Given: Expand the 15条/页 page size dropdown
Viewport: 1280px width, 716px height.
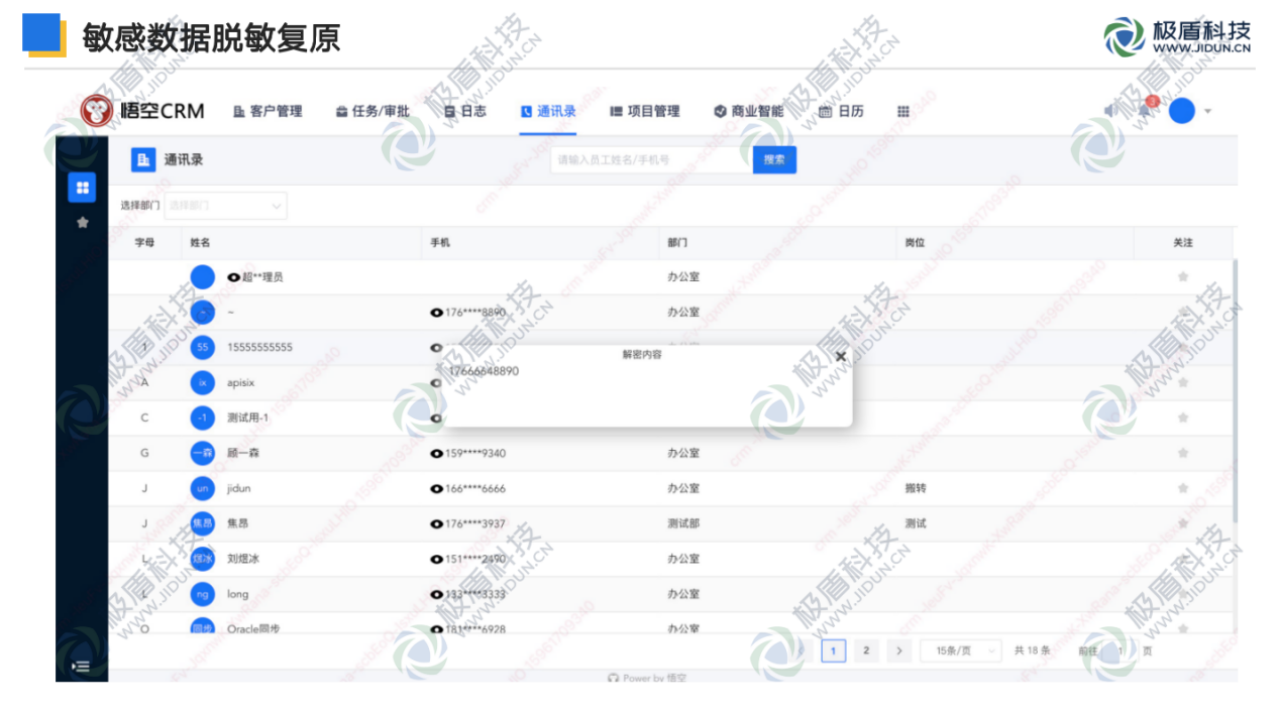Looking at the screenshot, I should pyautogui.click(x=960, y=651).
